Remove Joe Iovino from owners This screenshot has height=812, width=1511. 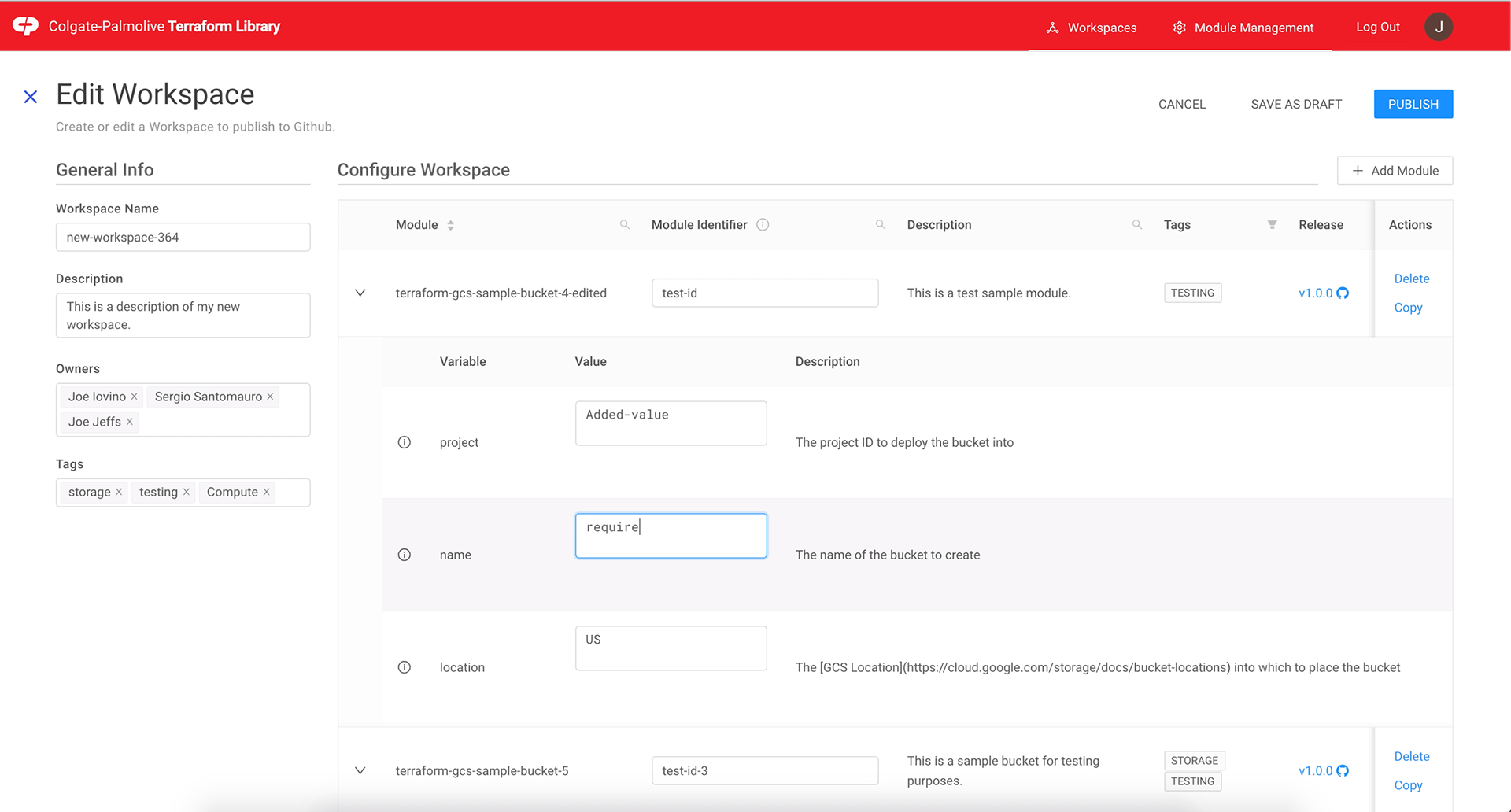[x=135, y=397]
